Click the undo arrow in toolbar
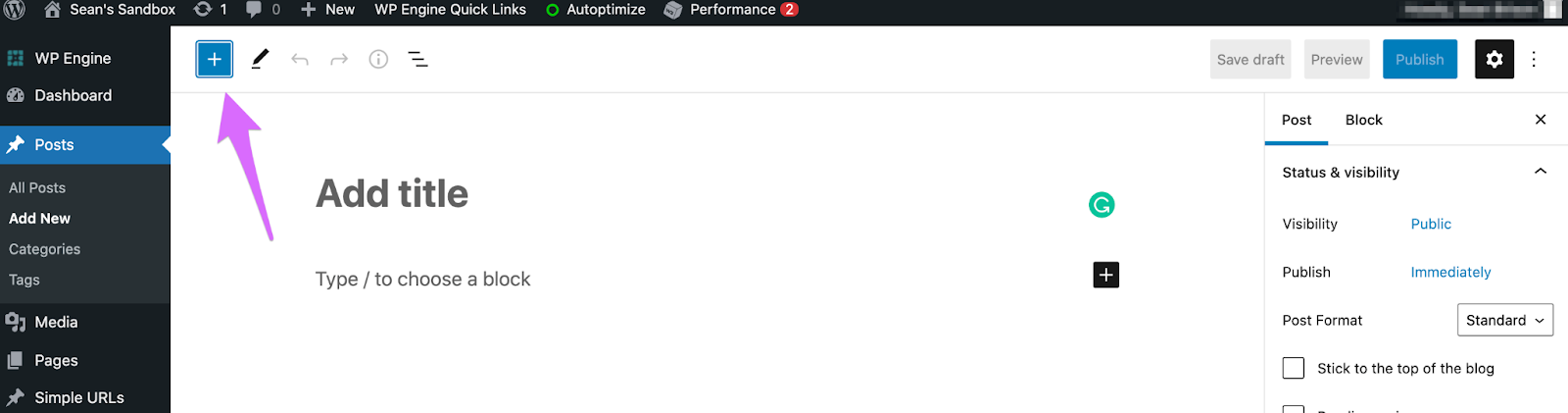The width and height of the screenshot is (1568, 413). coord(300,60)
